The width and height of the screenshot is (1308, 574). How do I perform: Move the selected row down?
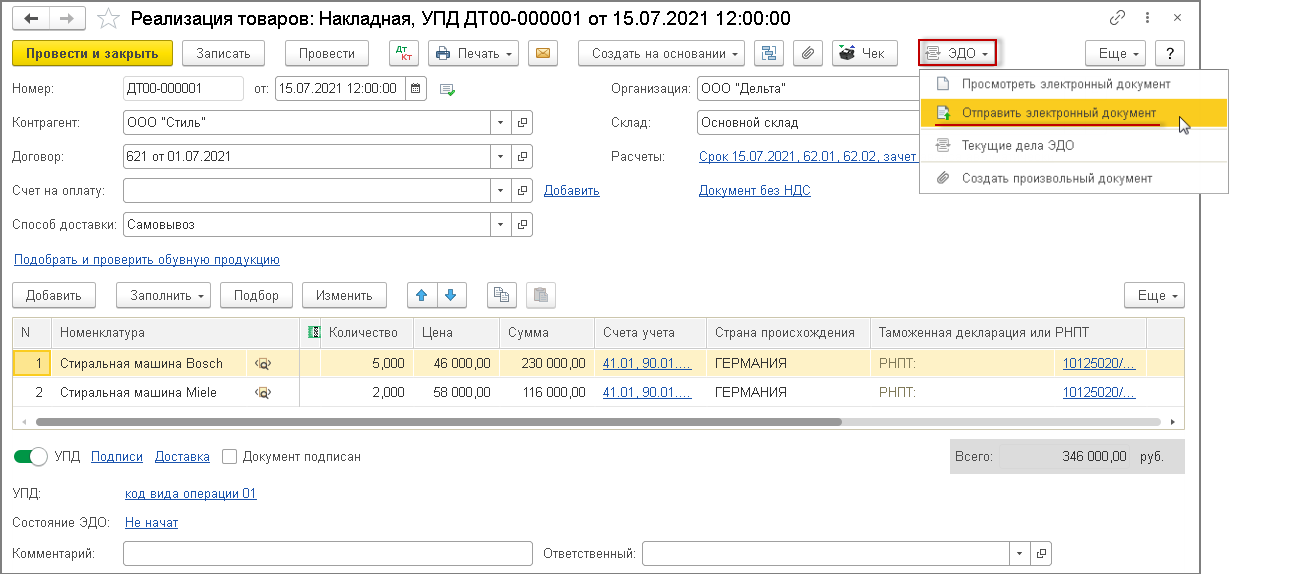click(451, 294)
